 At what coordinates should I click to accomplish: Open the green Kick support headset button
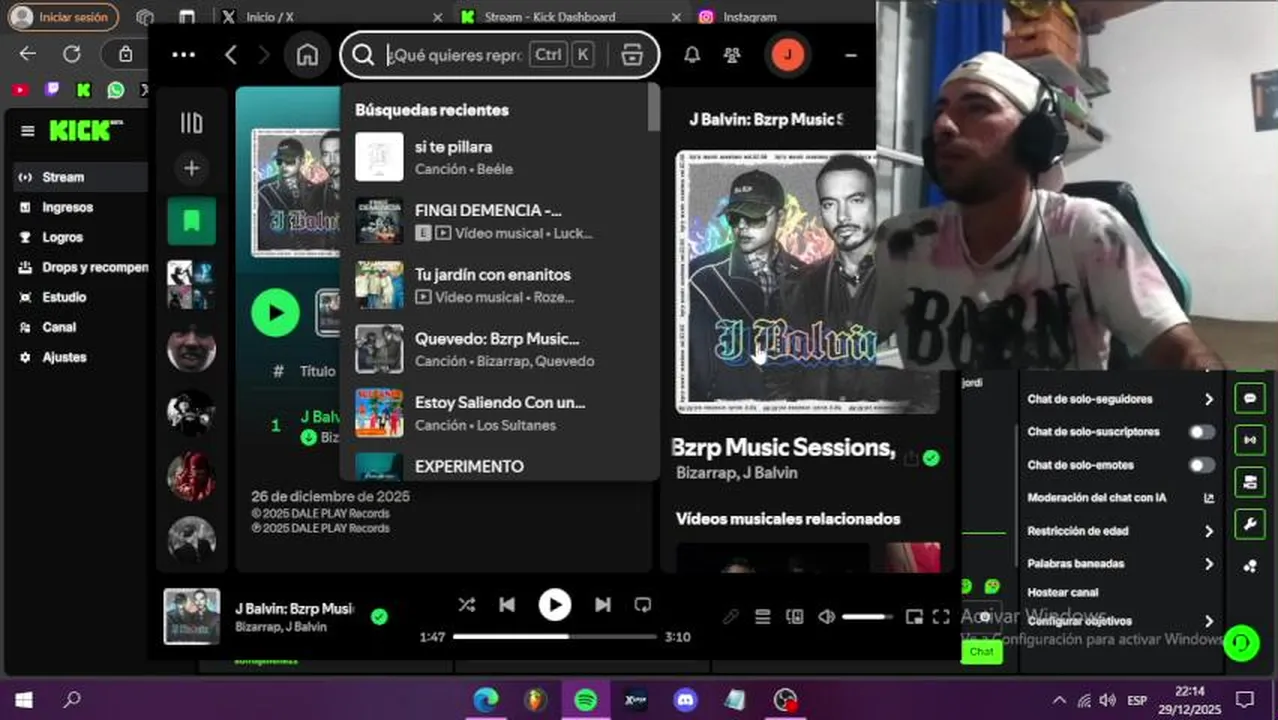click(x=1241, y=642)
